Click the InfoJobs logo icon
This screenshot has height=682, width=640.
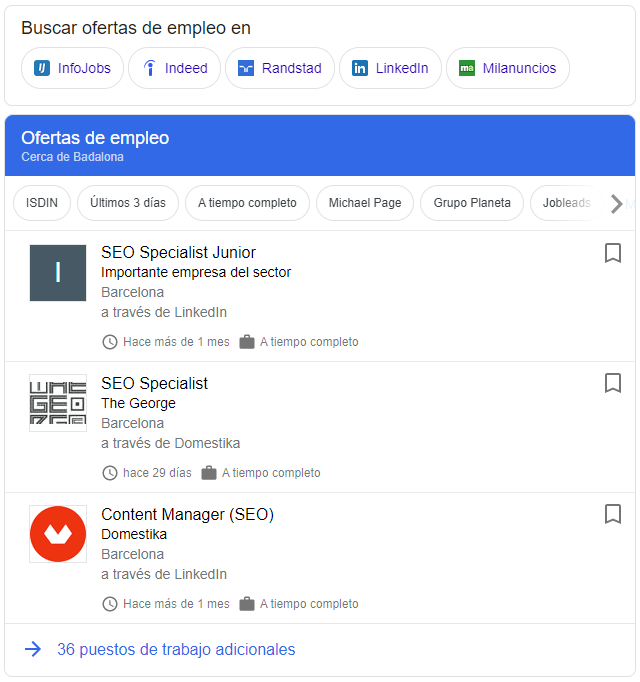point(42,68)
